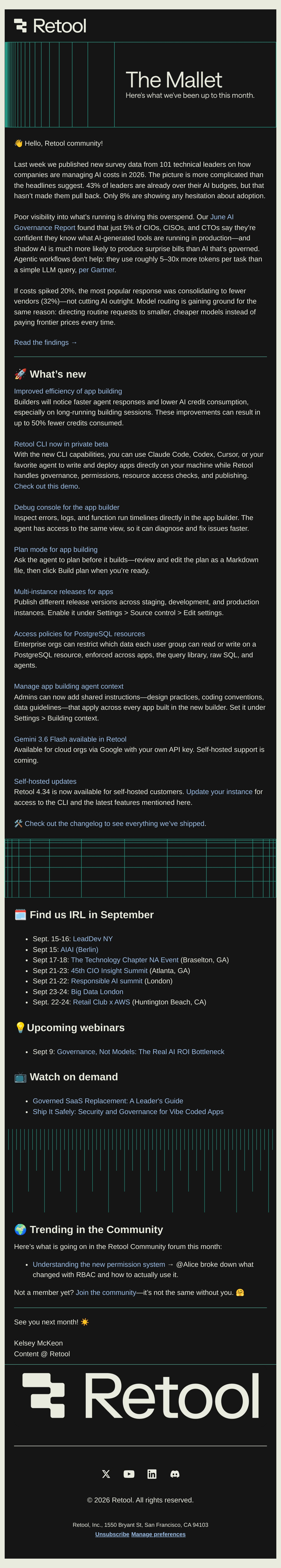Open Retool CLI now in private beta

coord(61,444)
